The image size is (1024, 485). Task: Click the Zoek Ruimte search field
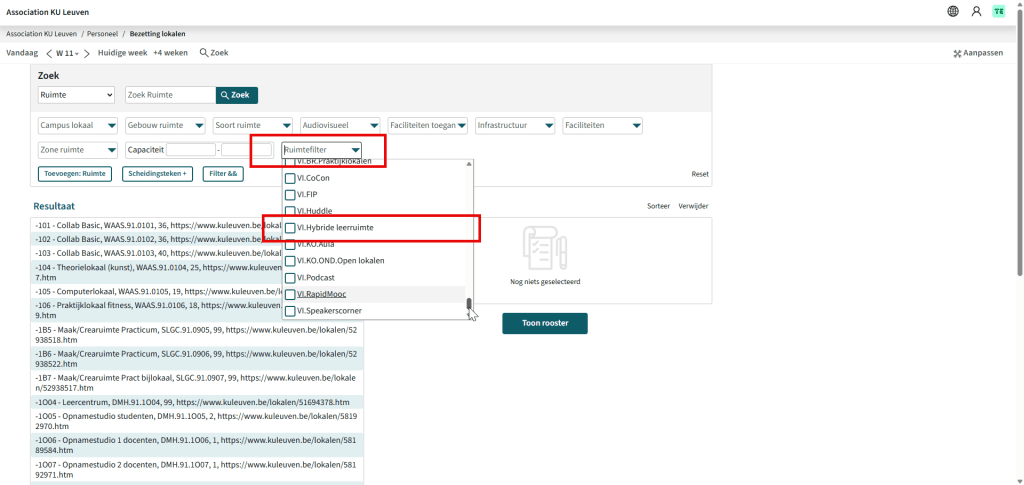click(x=170, y=95)
